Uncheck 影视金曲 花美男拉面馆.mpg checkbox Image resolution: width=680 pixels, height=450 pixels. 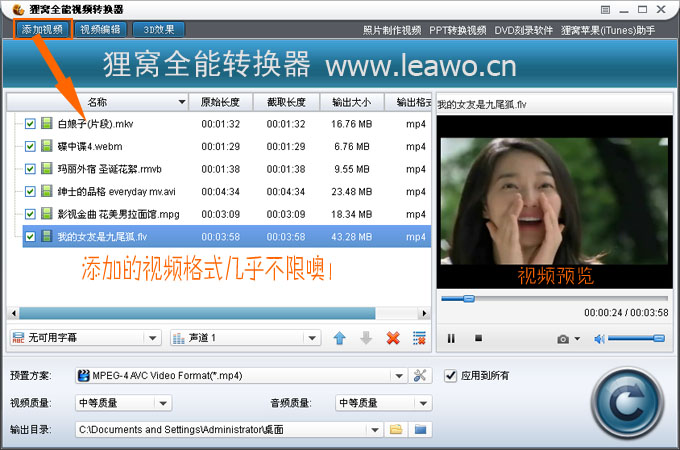click(30, 214)
